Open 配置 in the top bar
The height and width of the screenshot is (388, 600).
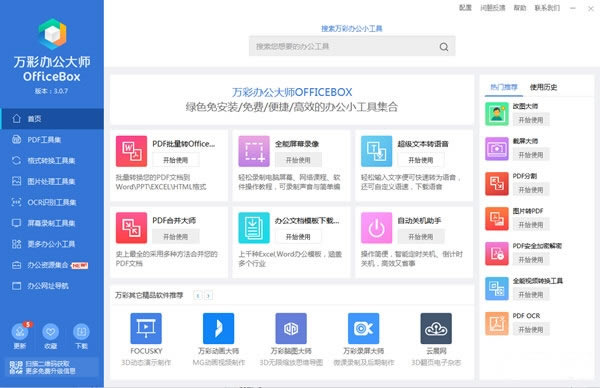[x=465, y=8]
